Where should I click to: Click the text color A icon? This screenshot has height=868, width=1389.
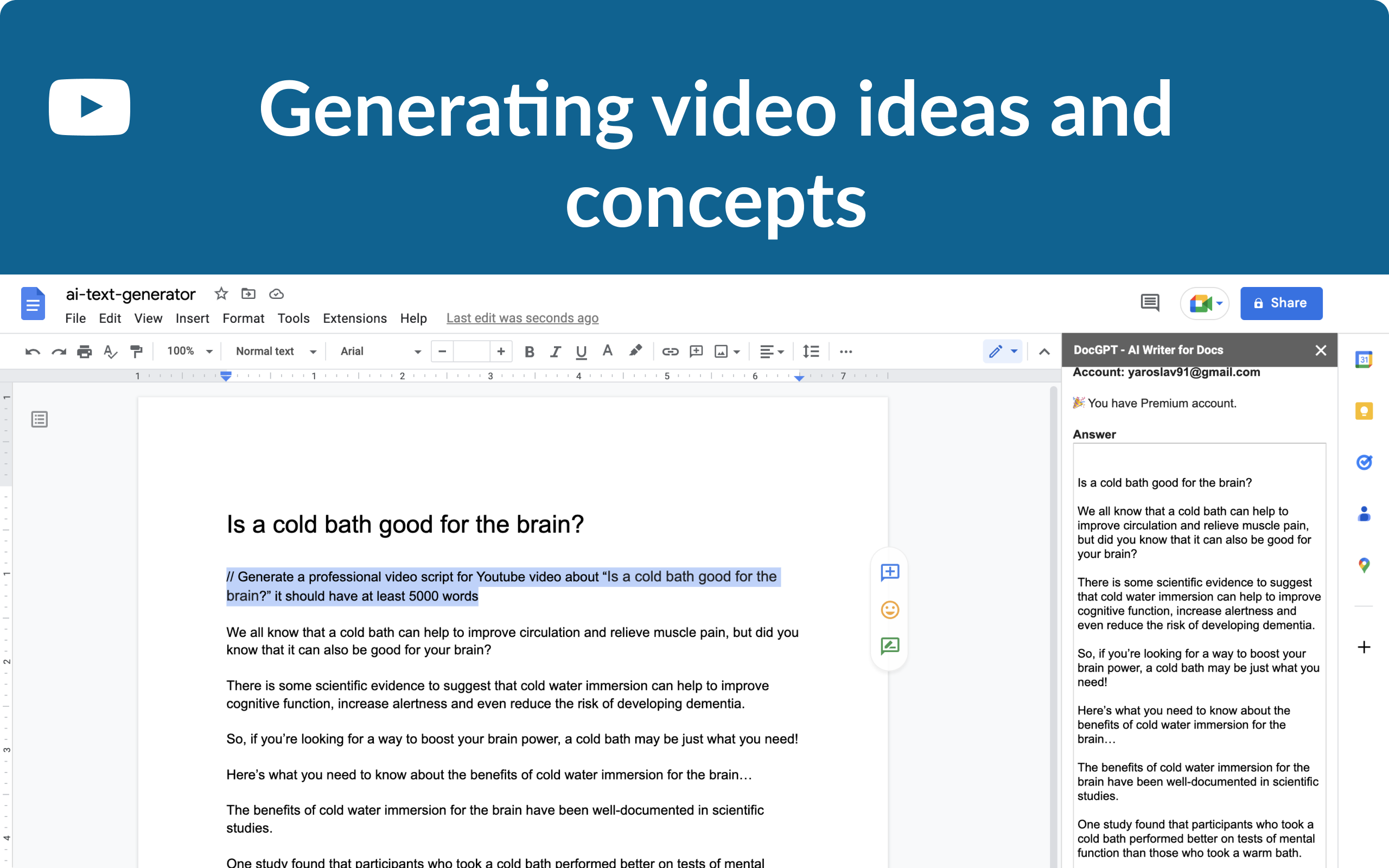[607, 352]
